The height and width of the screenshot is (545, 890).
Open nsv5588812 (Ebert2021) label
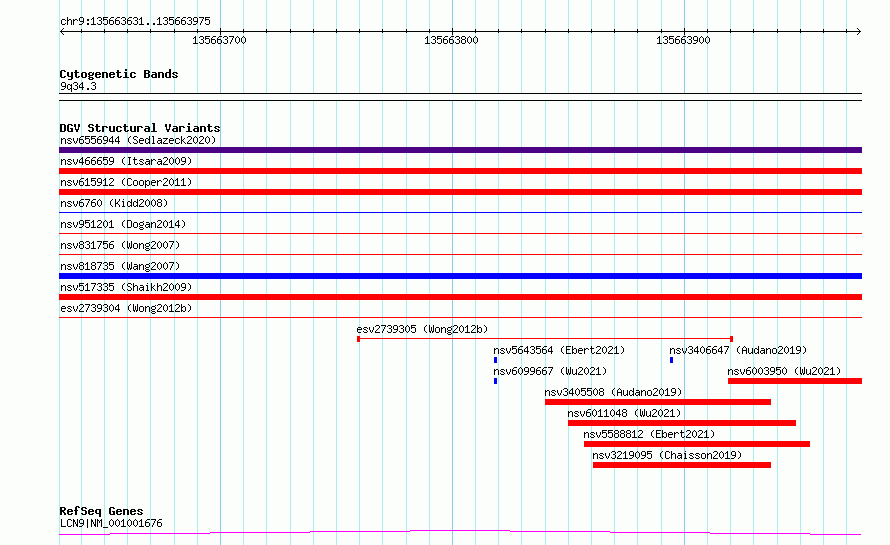(649, 434)
